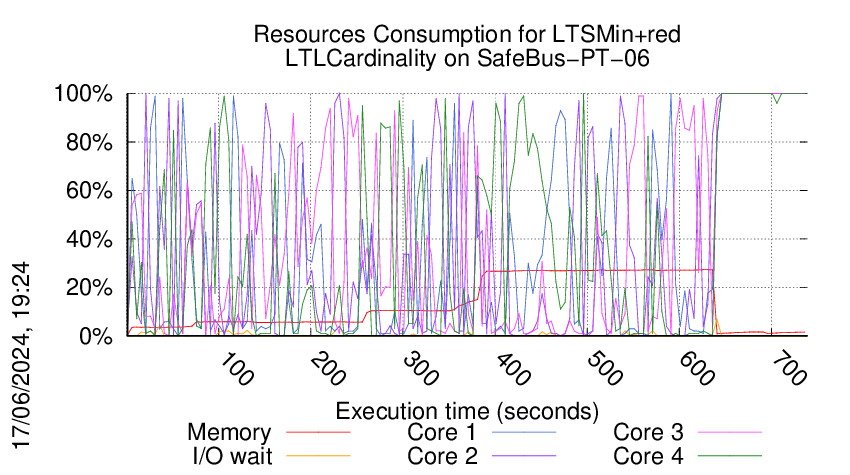Click the blue Core 1 legend line sample
This screenshot has width=850, height=475.
coord(524,433)
